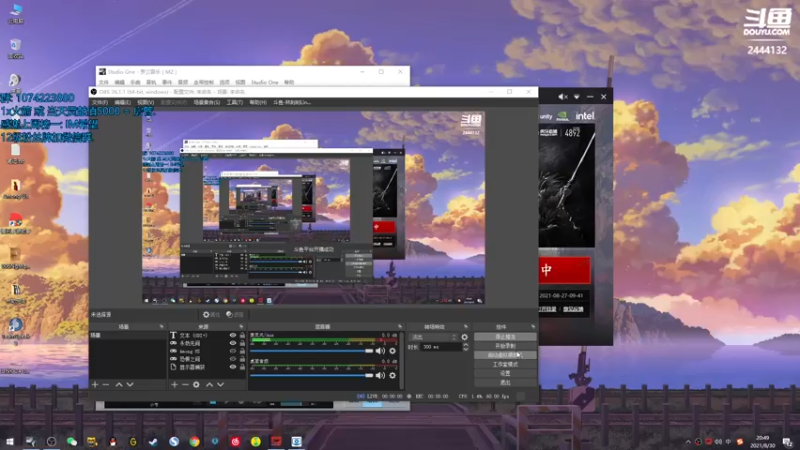Viewport: 800px width, 450px height.
Task: Open OBS 视图(V) View menu
Action: [145, 103]
